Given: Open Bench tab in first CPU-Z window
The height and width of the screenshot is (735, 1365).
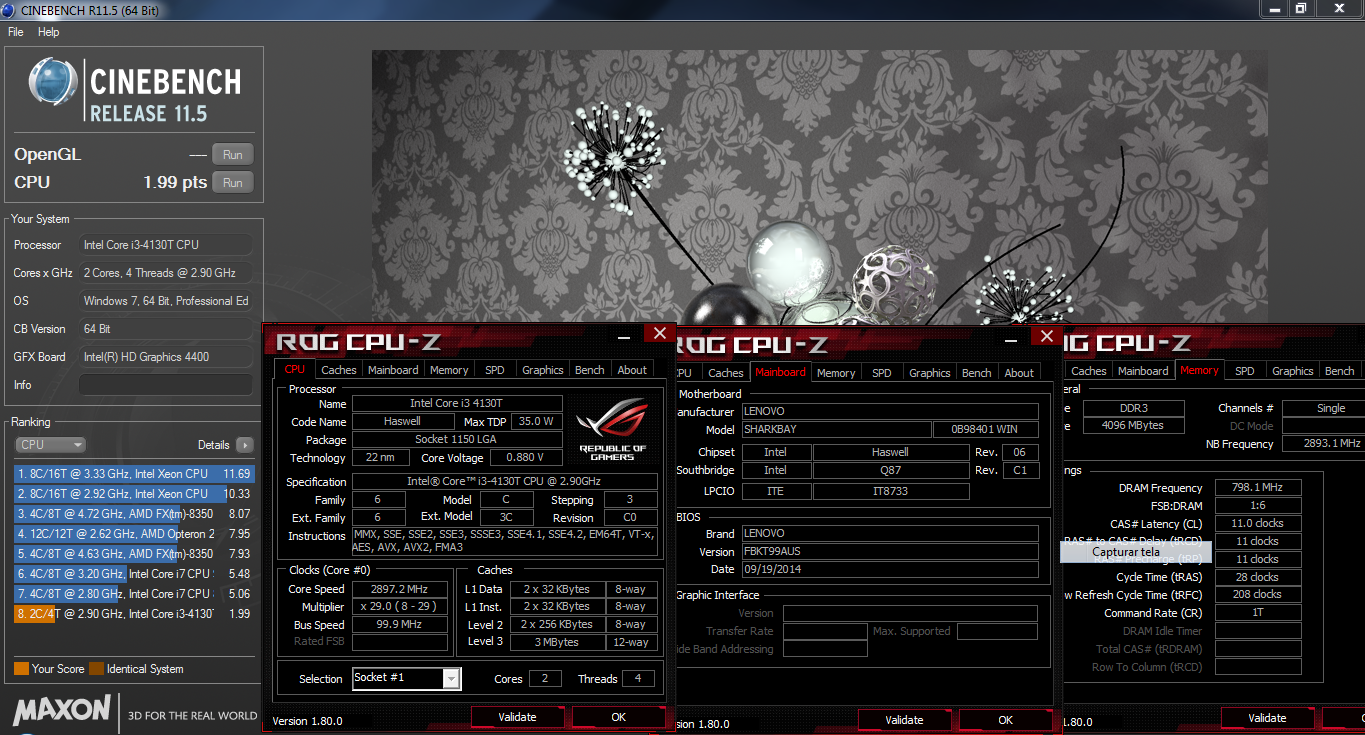Looking at the screenshot, I should pyautogui.click(x=590, y=370).
